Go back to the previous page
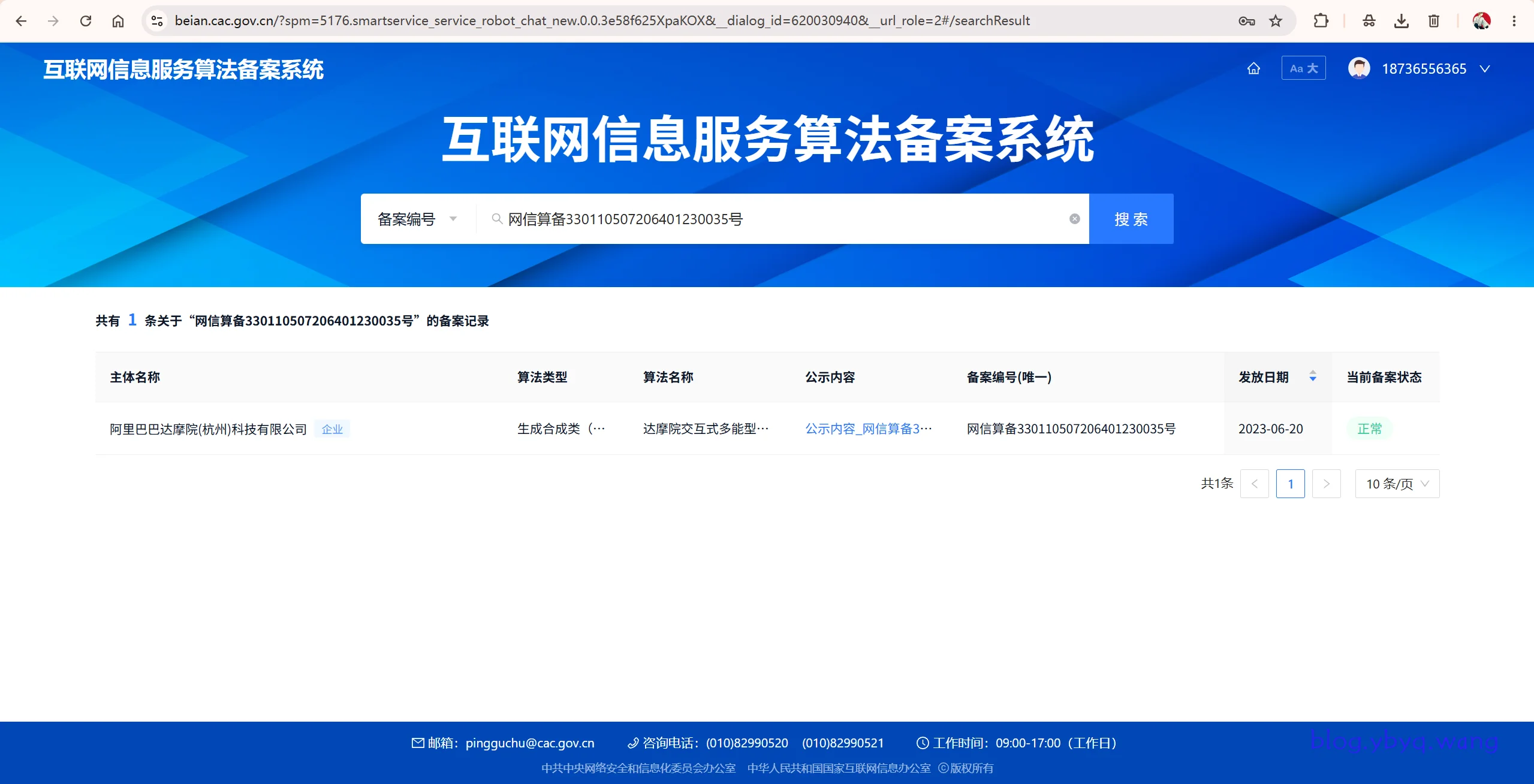The height and width of the screenshot is (784, 1534). (22, 21)
